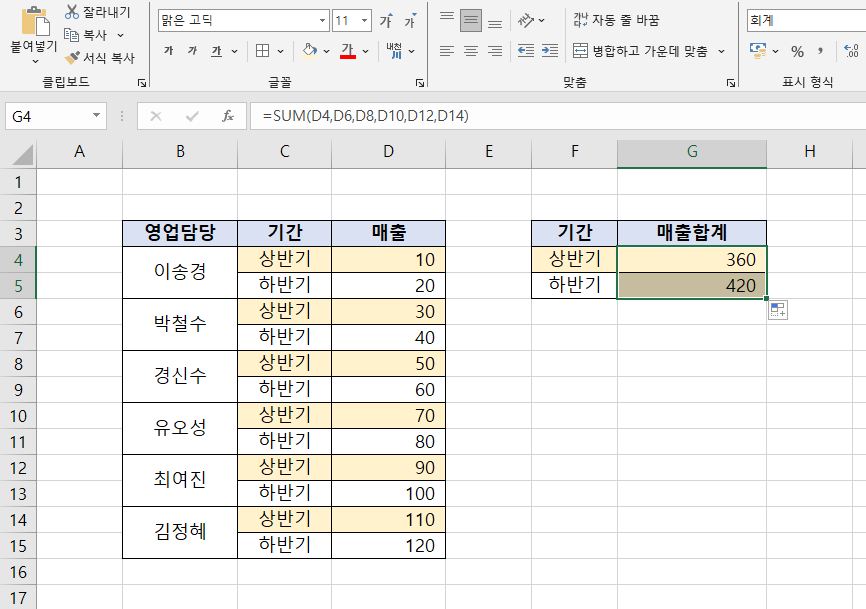
Task: Select cell G5 showing 420
Action: [x=692, y=285]
